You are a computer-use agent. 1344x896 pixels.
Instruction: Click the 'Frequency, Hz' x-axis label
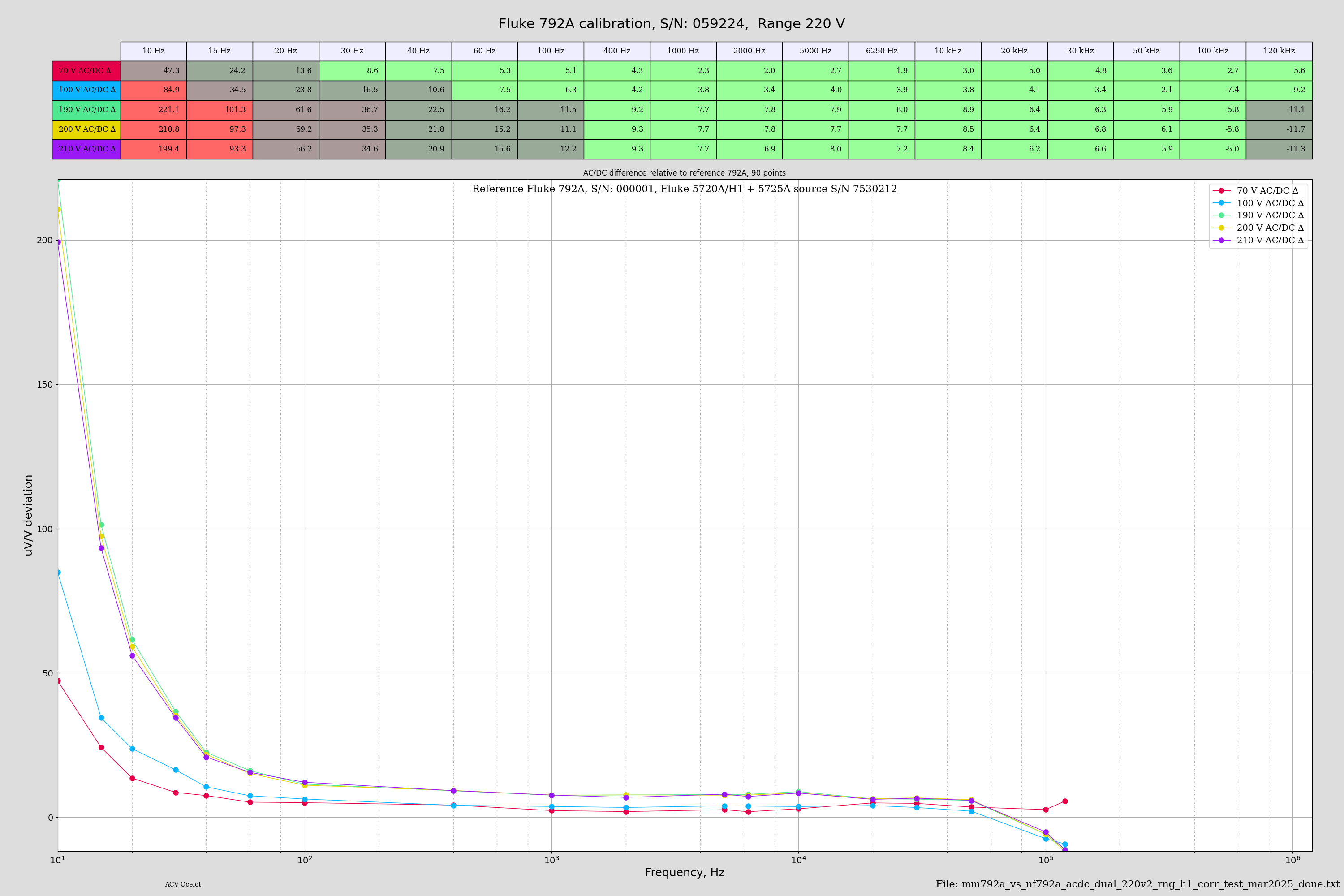point(685,873)
